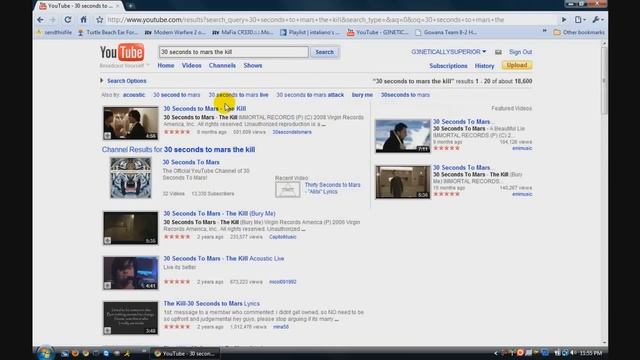Open the 30 Seconds To Mars channel link
The width and height of the screenshot is (640, 360).
191,162
